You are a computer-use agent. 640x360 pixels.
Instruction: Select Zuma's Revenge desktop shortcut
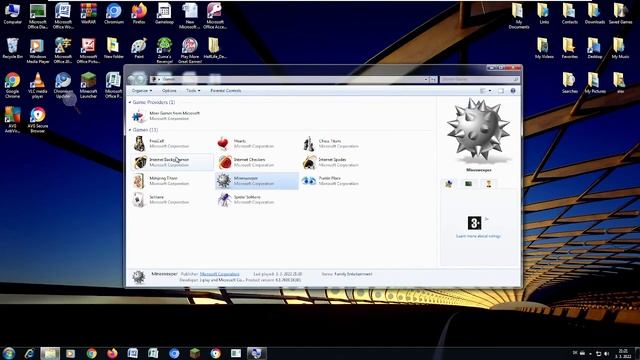164,51
